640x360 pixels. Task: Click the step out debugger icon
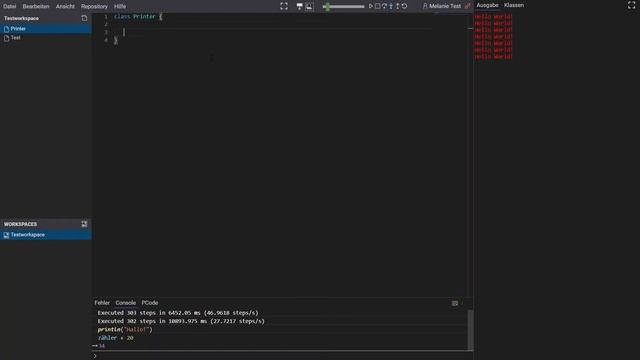pos(398,6)
